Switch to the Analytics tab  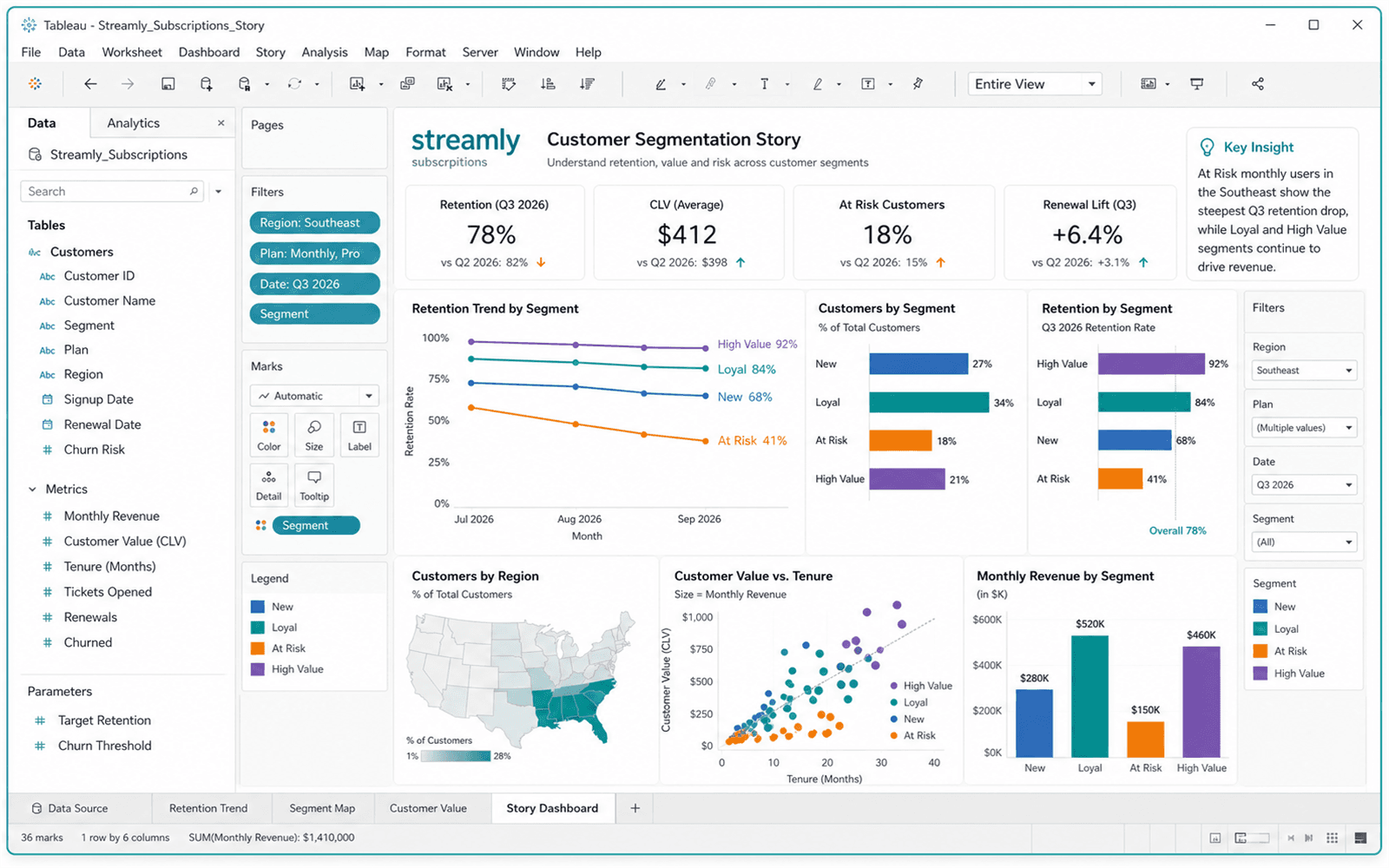[133, 123]
